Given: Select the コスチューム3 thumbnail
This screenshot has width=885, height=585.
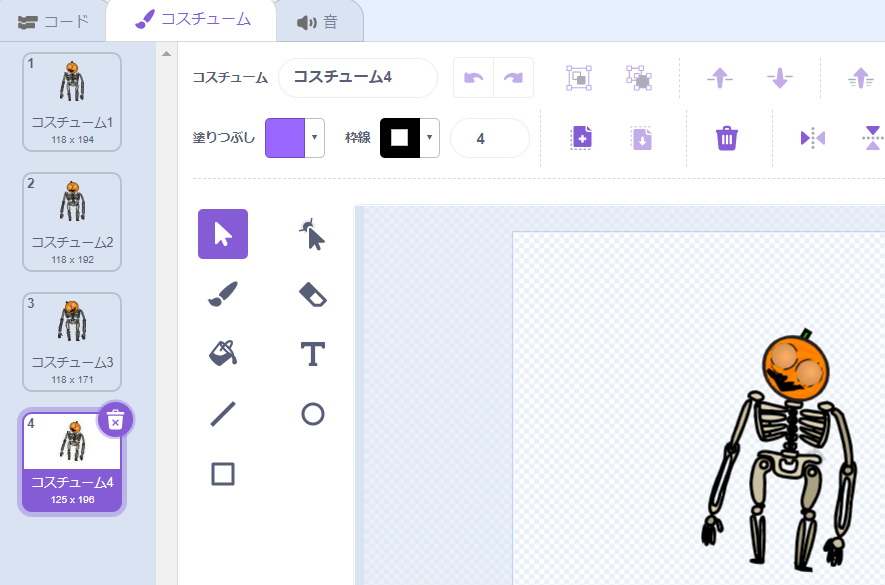Looking at the screenshot, I should click(72, 342).
